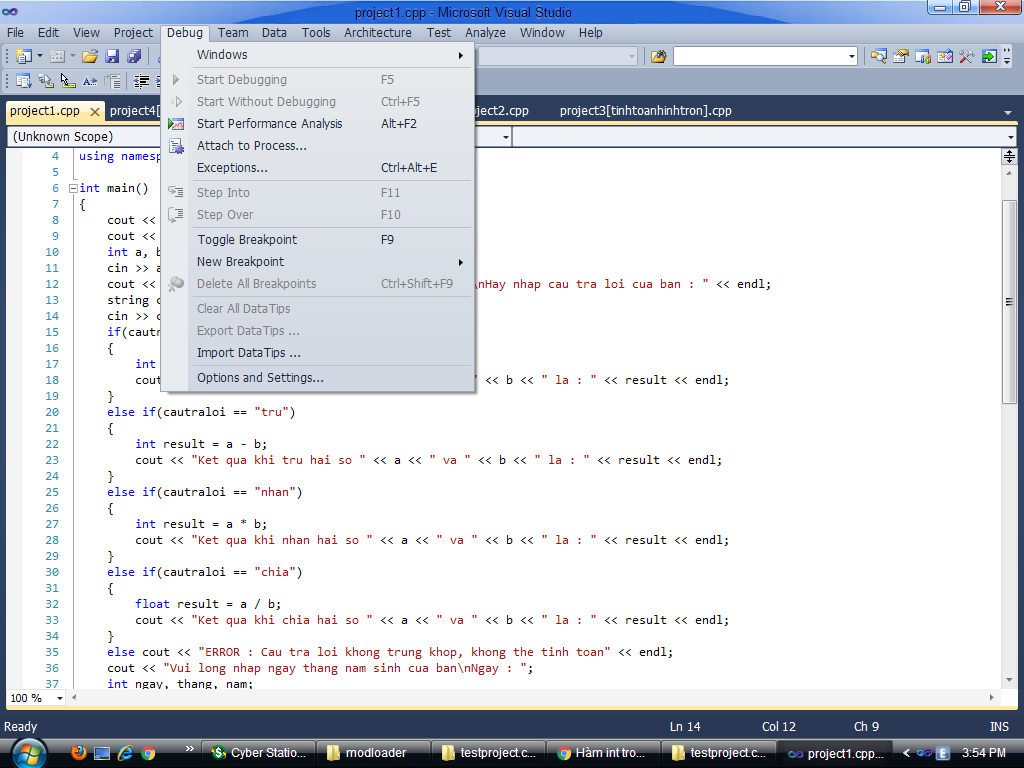Choose Import DataTips ... menu entry
The height and width of the screenshot is (768, 1024).
point(318,353)
